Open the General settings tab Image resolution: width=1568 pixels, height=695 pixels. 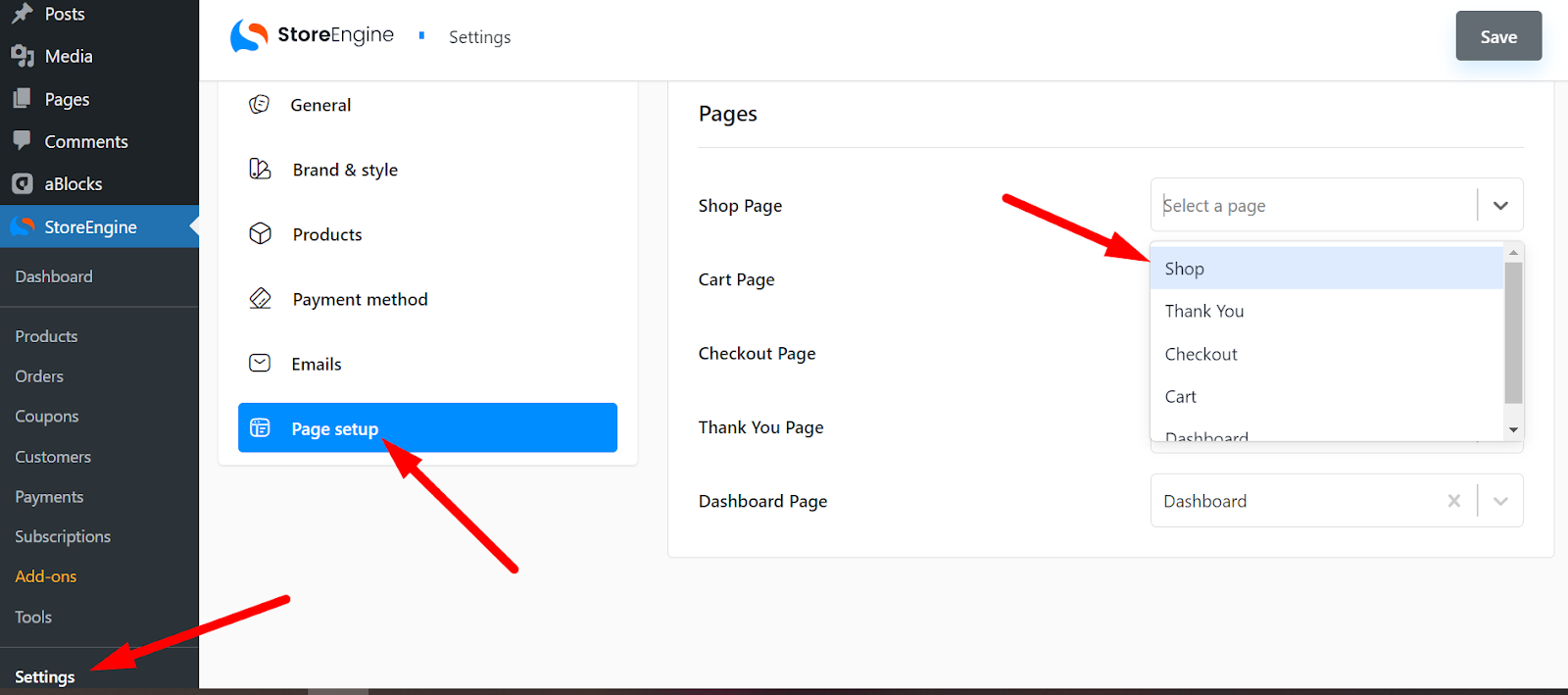point(427,105)
